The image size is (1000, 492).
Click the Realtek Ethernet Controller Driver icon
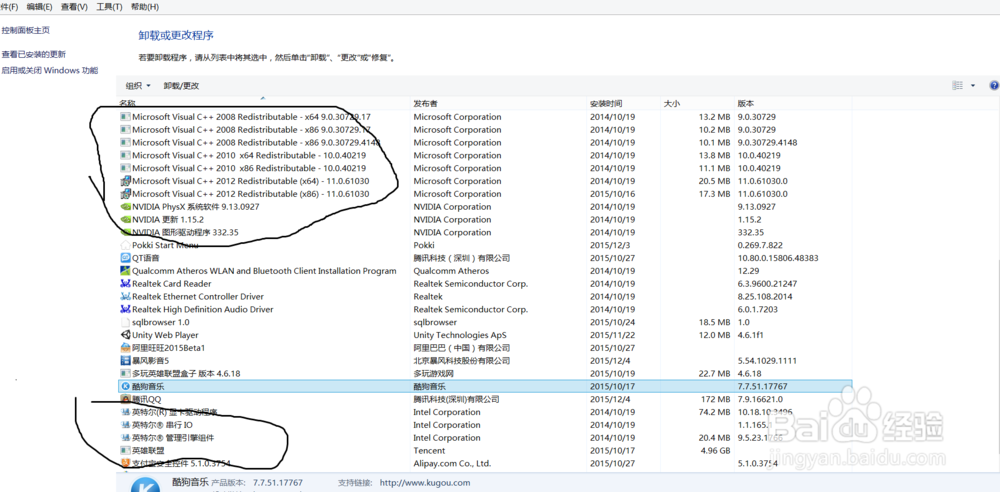125,296
